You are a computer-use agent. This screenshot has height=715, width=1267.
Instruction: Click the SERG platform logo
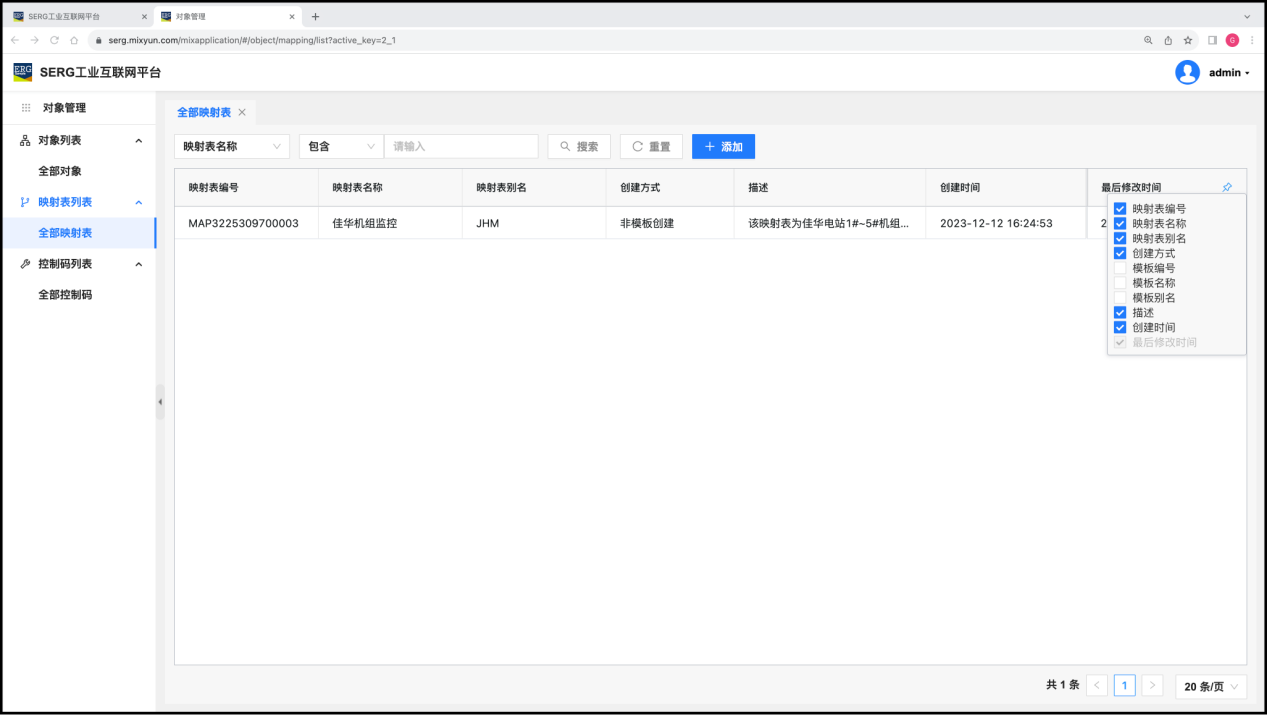click(x=22, y=72)
